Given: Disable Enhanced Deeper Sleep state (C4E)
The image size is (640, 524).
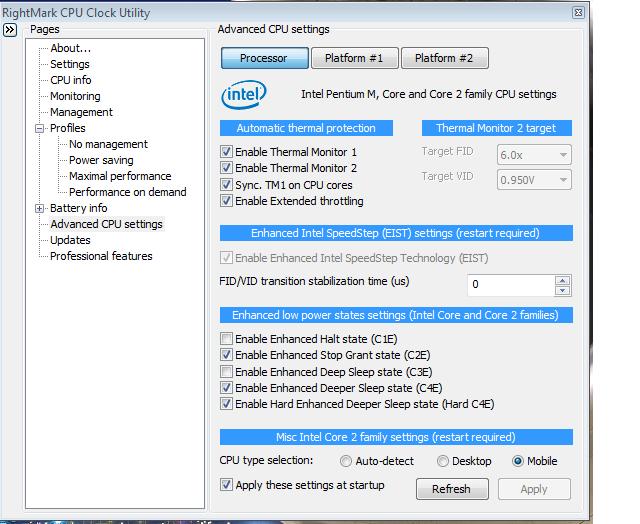Looking at the screenshot, I should (226, 387).
